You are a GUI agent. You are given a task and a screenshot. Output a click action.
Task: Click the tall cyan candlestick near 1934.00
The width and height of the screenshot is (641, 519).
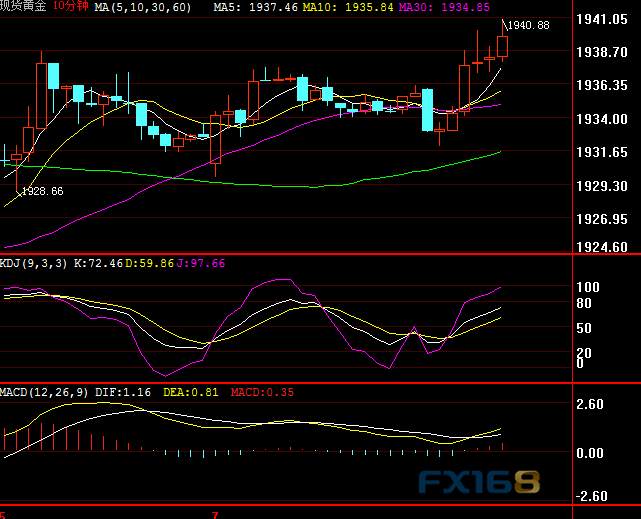[x=428, y=110]
